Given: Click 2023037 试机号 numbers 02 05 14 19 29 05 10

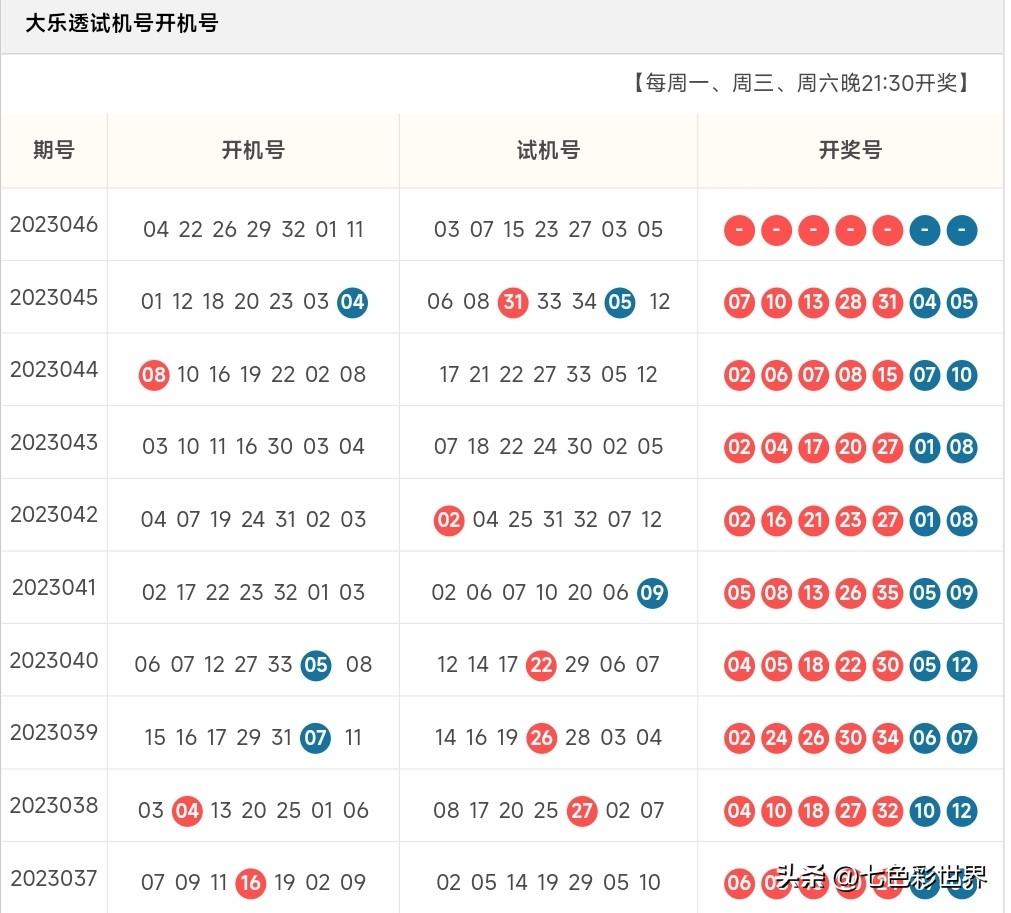Looking at the screenshot, I should pos(548,882).
